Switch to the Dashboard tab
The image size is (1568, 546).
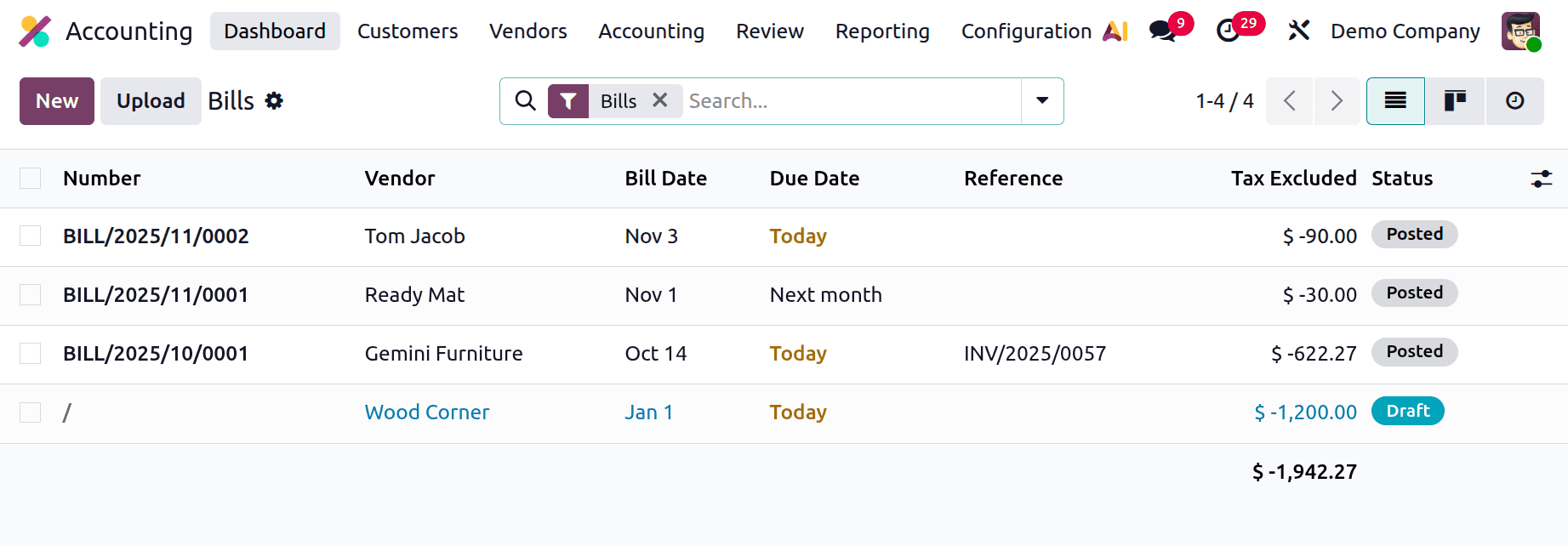(x=274, y=31)
